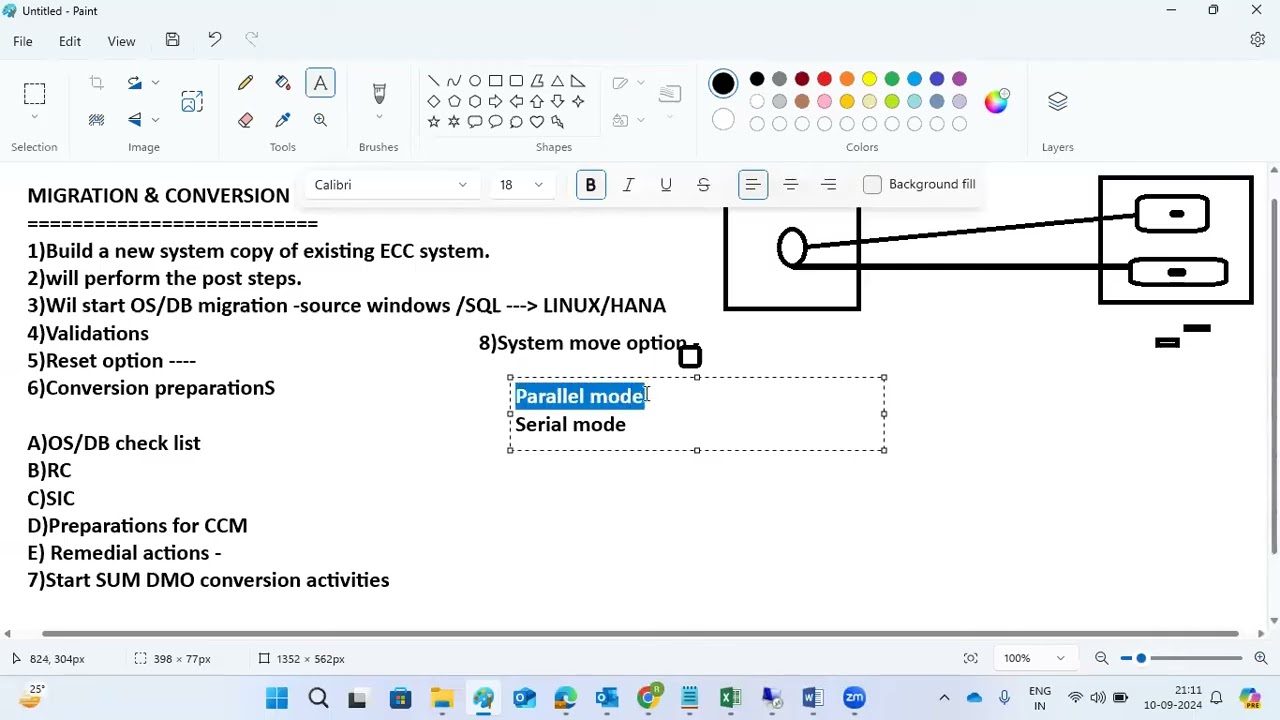Click the Remove background icon
This screenshot has width=1280, height=720.
coord(97,120)
